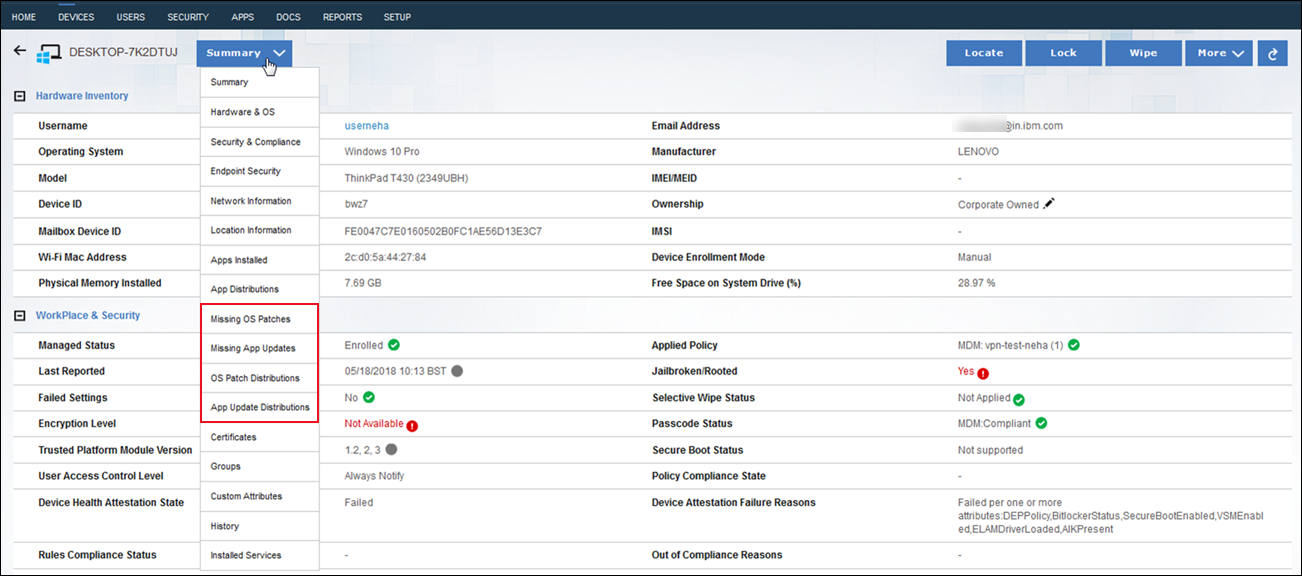Select Missing OS Patches from menu
1302x576 pixels.
click(x=251, y=319)
